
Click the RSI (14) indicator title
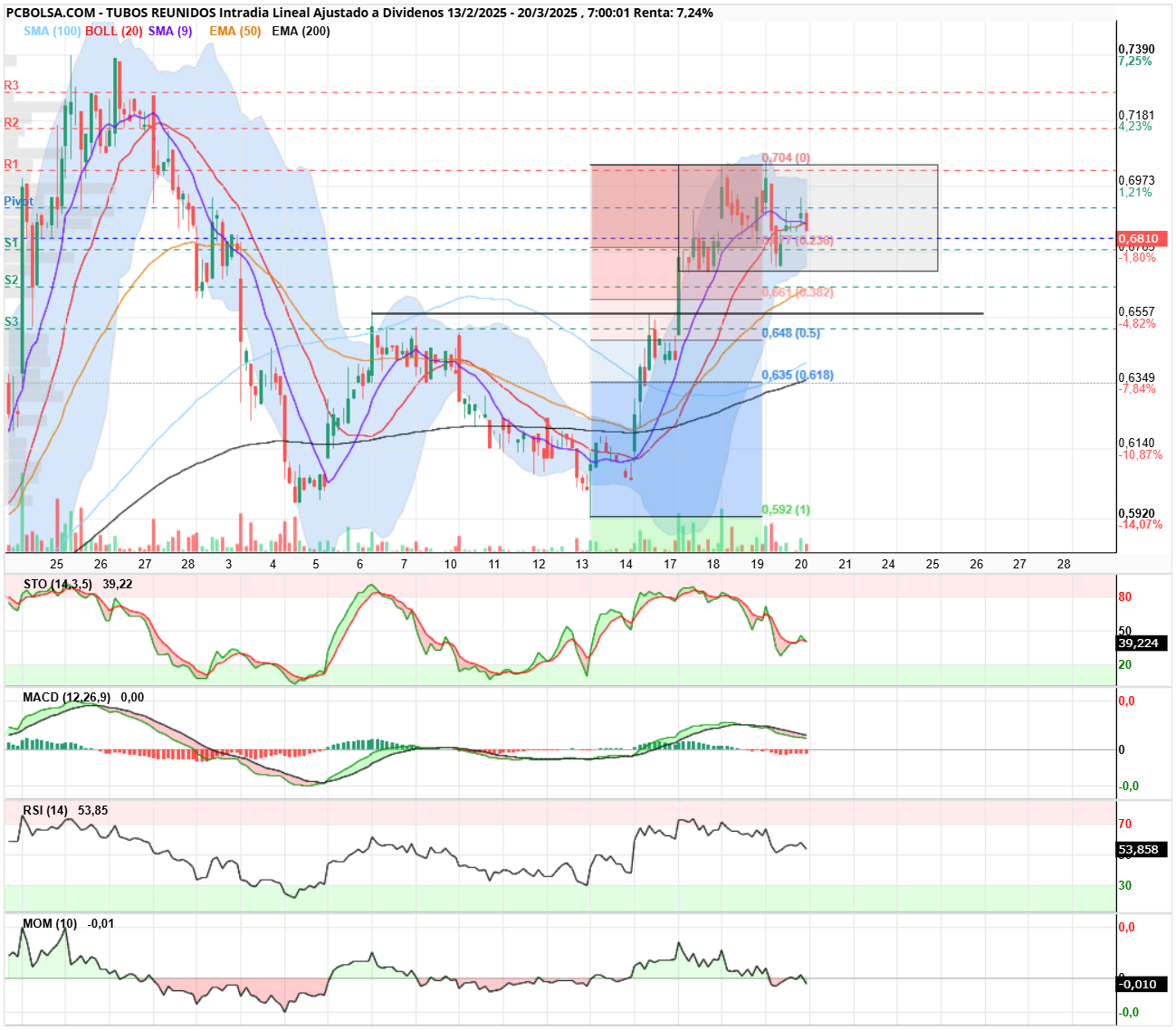45,810
